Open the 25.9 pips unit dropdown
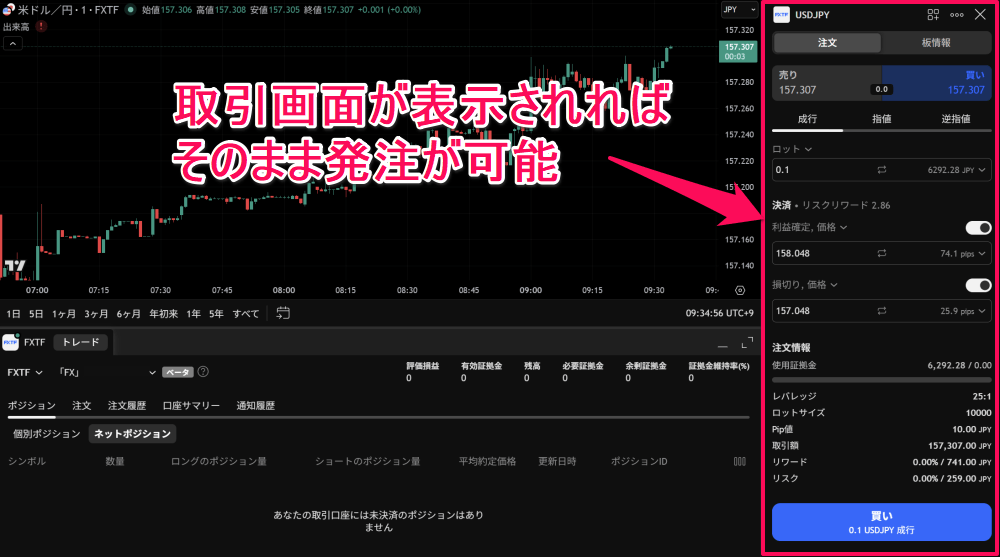The width and height of the screenshot is (1000, 557). [962, 311]
